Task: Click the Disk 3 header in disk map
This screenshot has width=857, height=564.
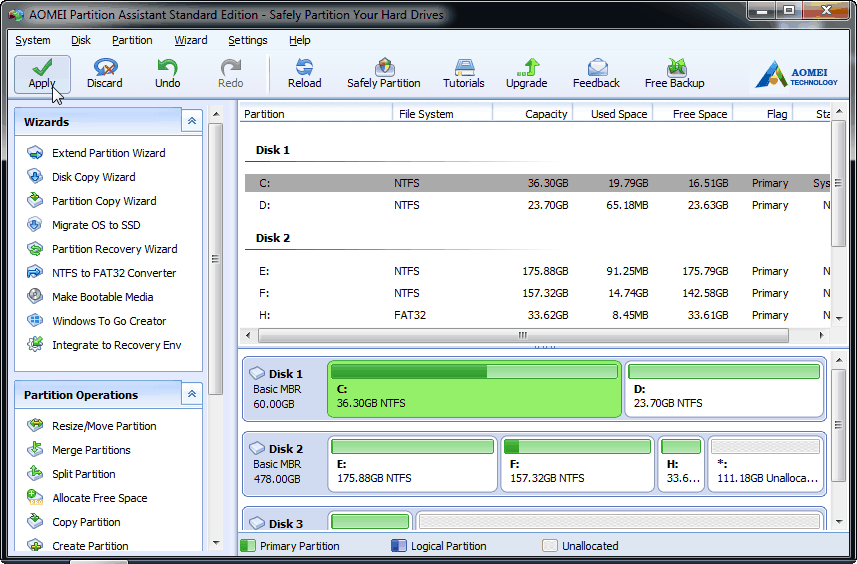Action: pos(284,521)
